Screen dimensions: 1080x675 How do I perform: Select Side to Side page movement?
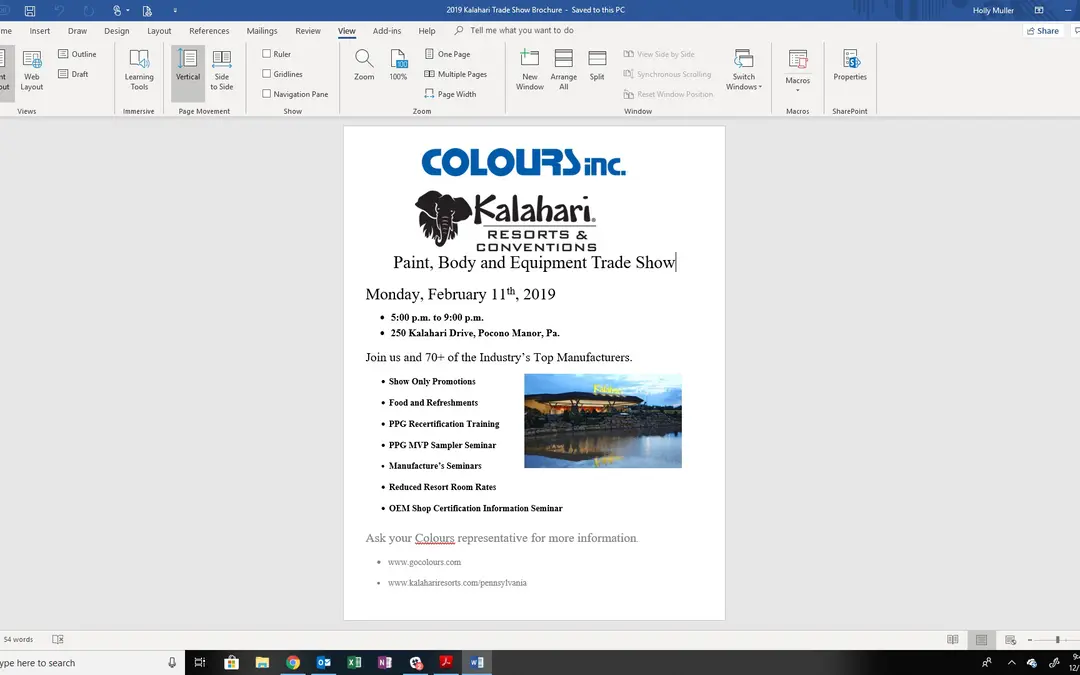(x=222, y=71)
